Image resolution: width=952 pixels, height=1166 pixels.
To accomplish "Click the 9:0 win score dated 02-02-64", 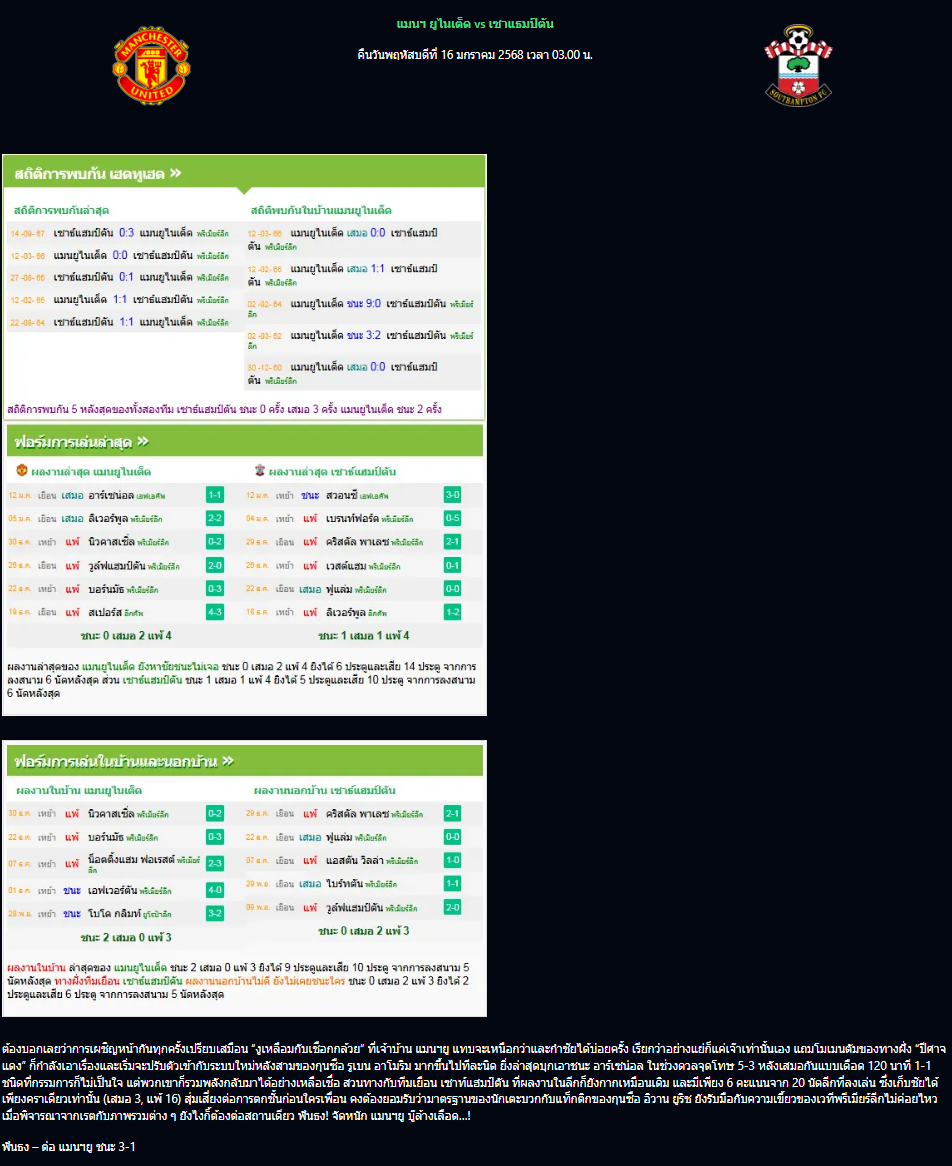I will (x=373, y=303).
